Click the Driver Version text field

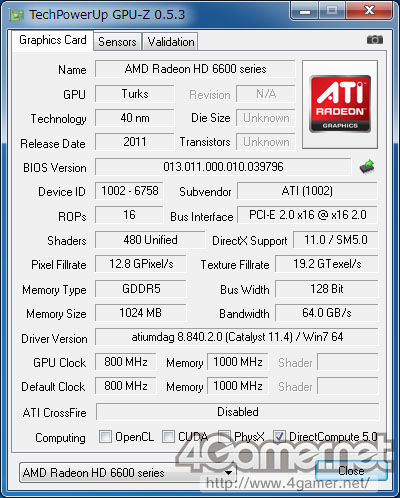tap(237, 337)
